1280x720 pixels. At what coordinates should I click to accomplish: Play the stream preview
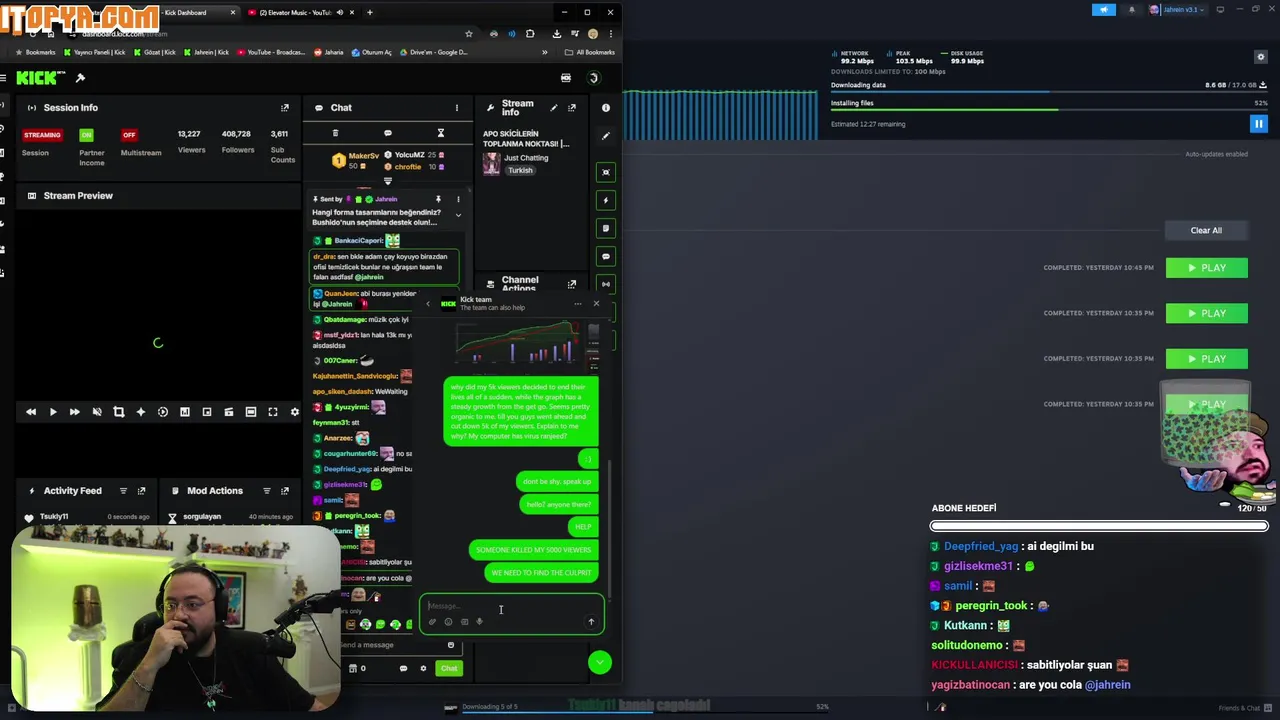point(53,412)
